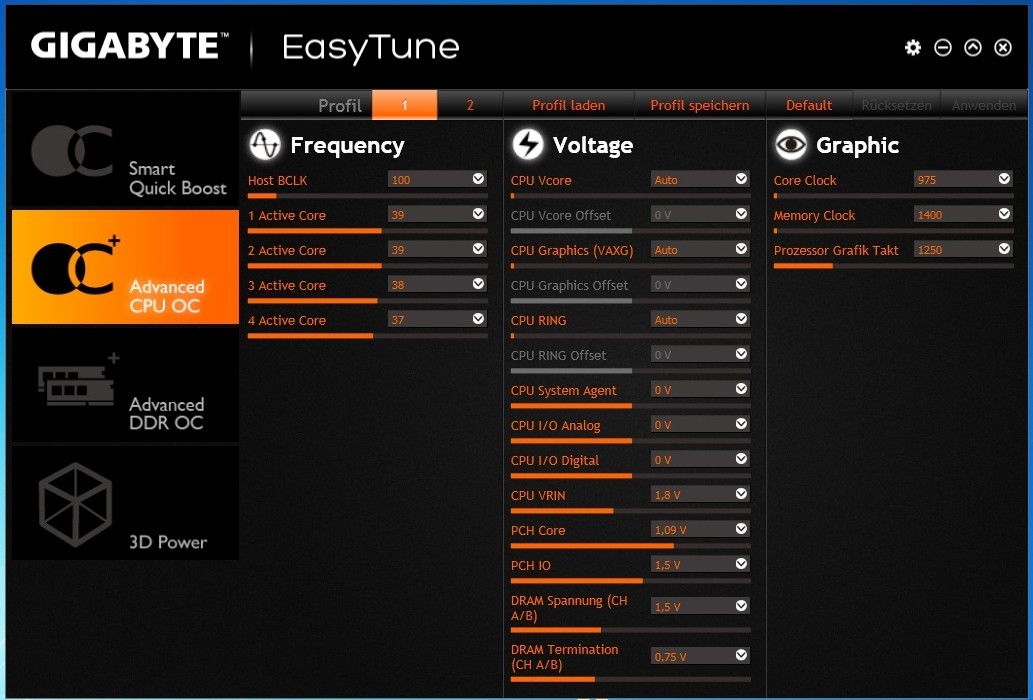The height and width of the screenshot is (700, 1033).
Task: Expand the 4 Active Core dropdown
Action: (478, 318)
